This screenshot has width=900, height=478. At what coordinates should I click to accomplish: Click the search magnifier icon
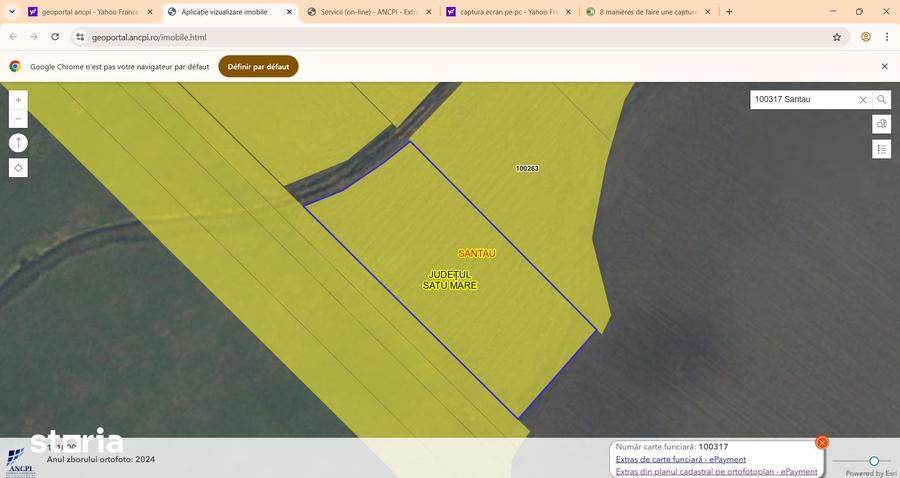(882, 99)
